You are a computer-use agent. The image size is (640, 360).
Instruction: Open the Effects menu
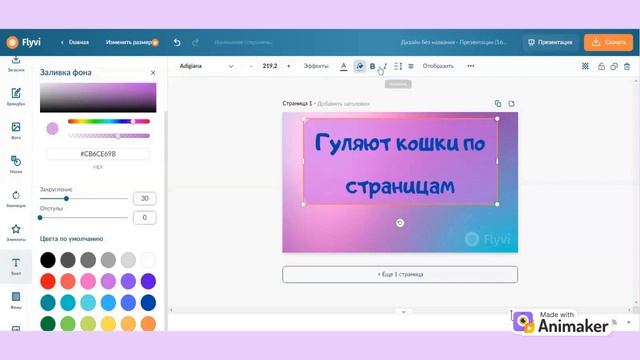[316, 66]
